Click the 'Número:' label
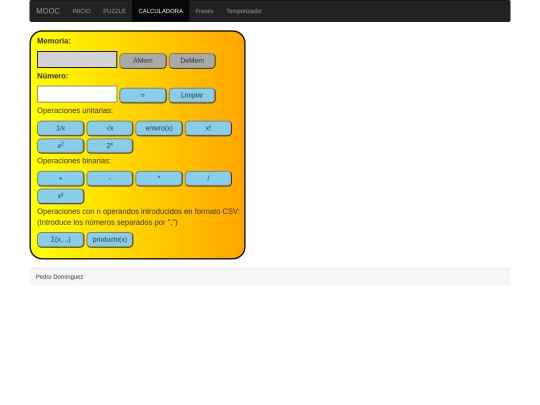The image size is (540, 405). click(53, 76)
